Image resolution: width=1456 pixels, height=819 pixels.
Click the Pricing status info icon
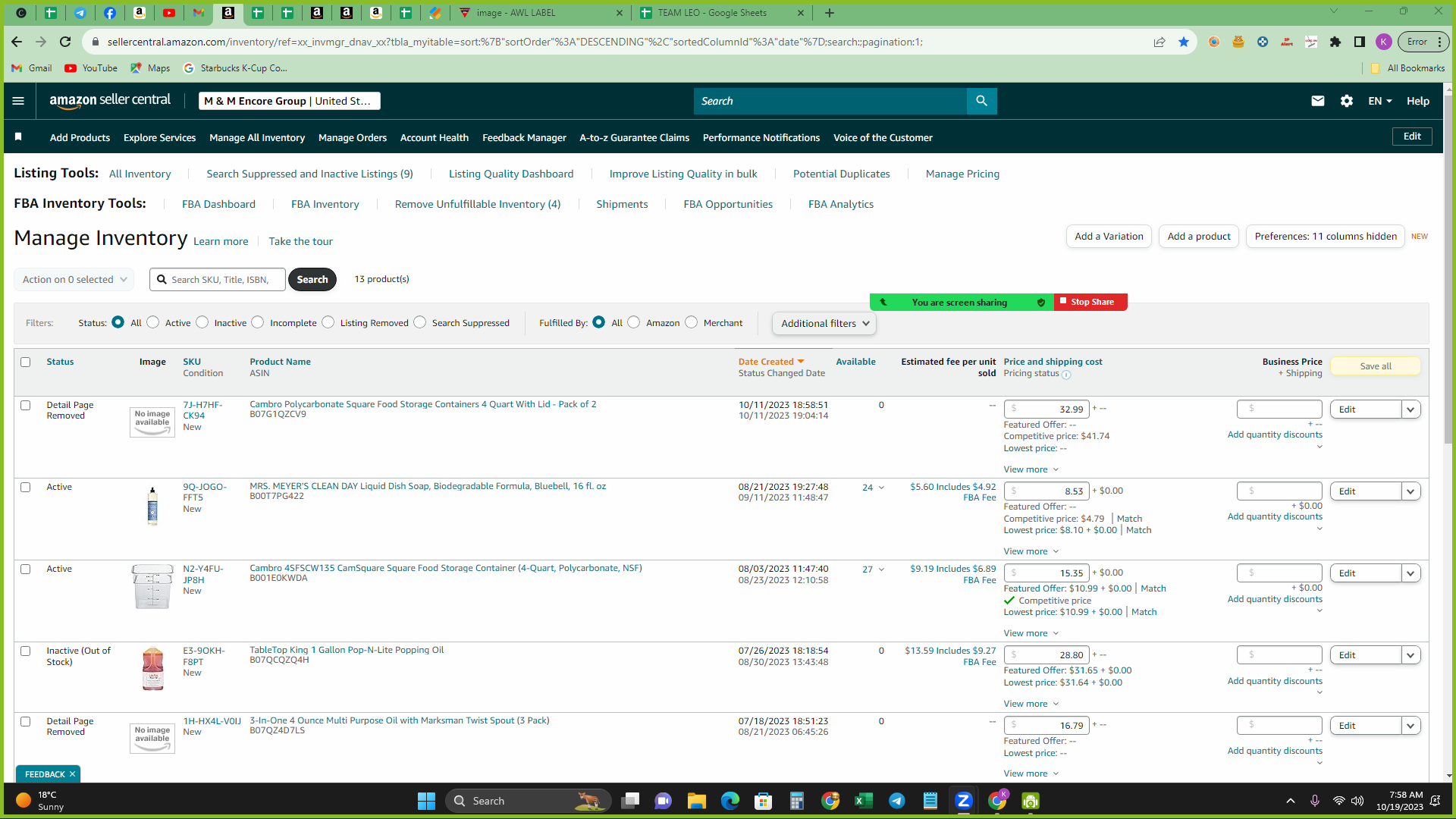[x=1066, y=375]
